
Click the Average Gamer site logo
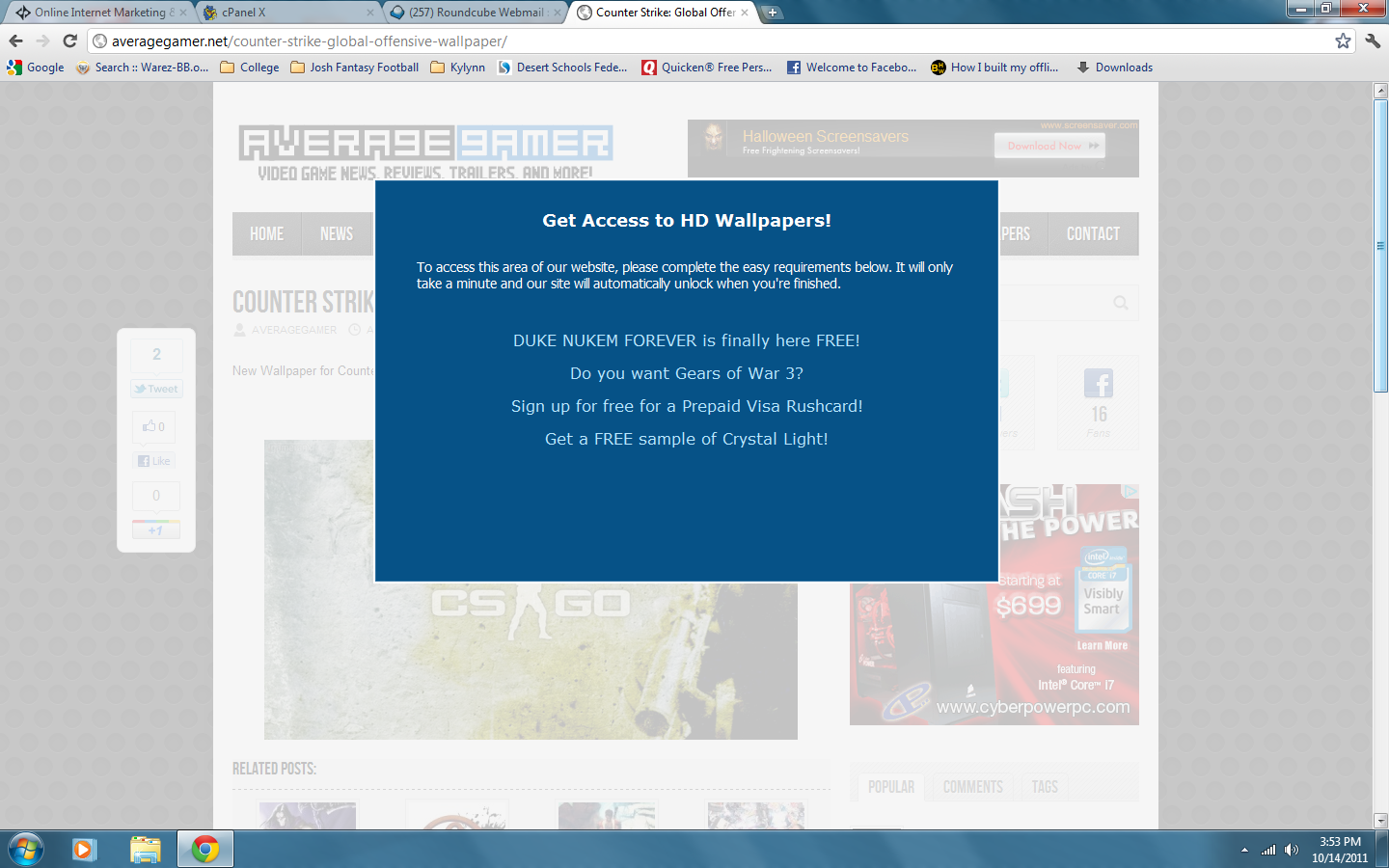coord(425,152)
